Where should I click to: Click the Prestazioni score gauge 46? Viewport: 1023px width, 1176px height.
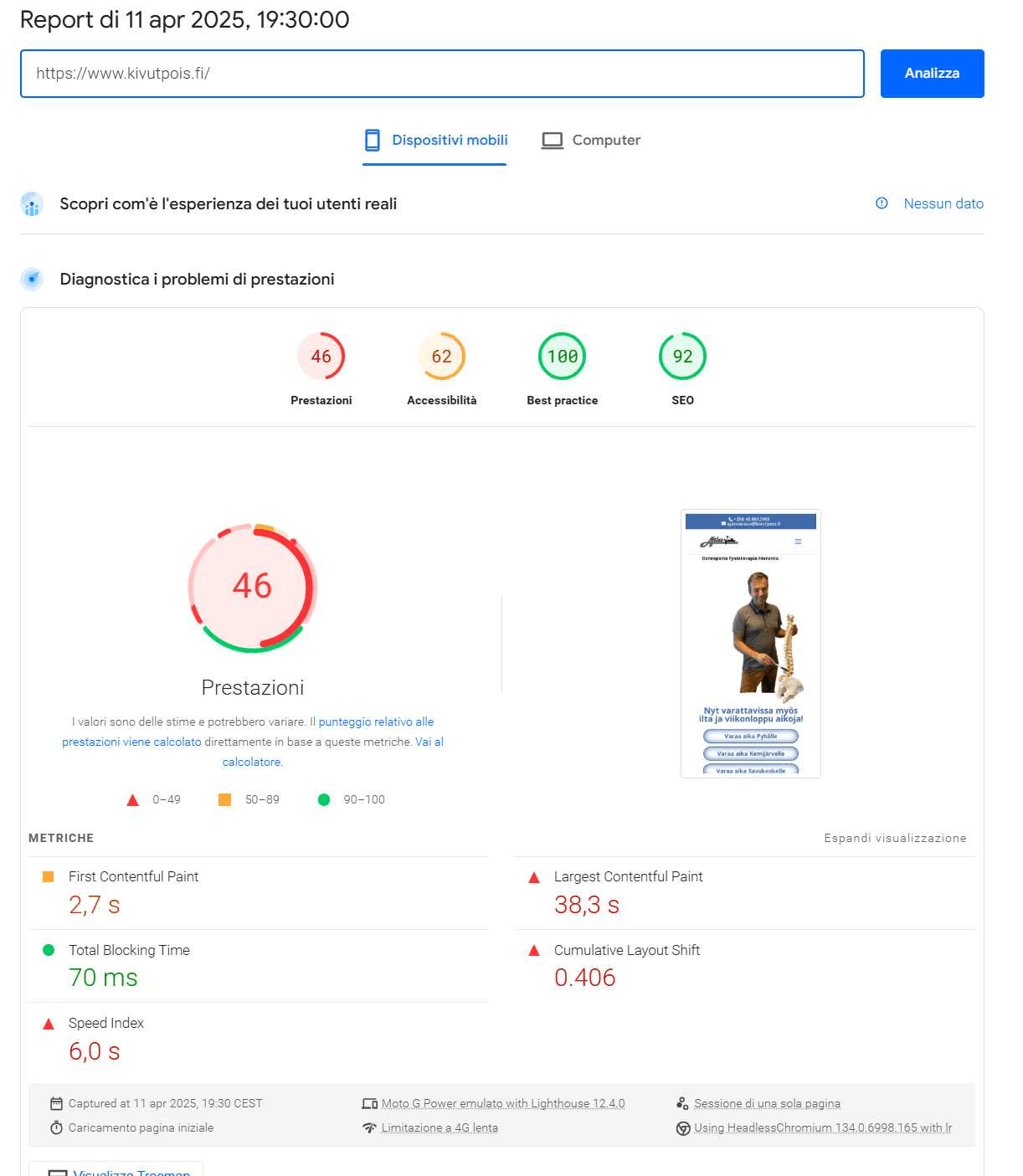click(321, 357)
